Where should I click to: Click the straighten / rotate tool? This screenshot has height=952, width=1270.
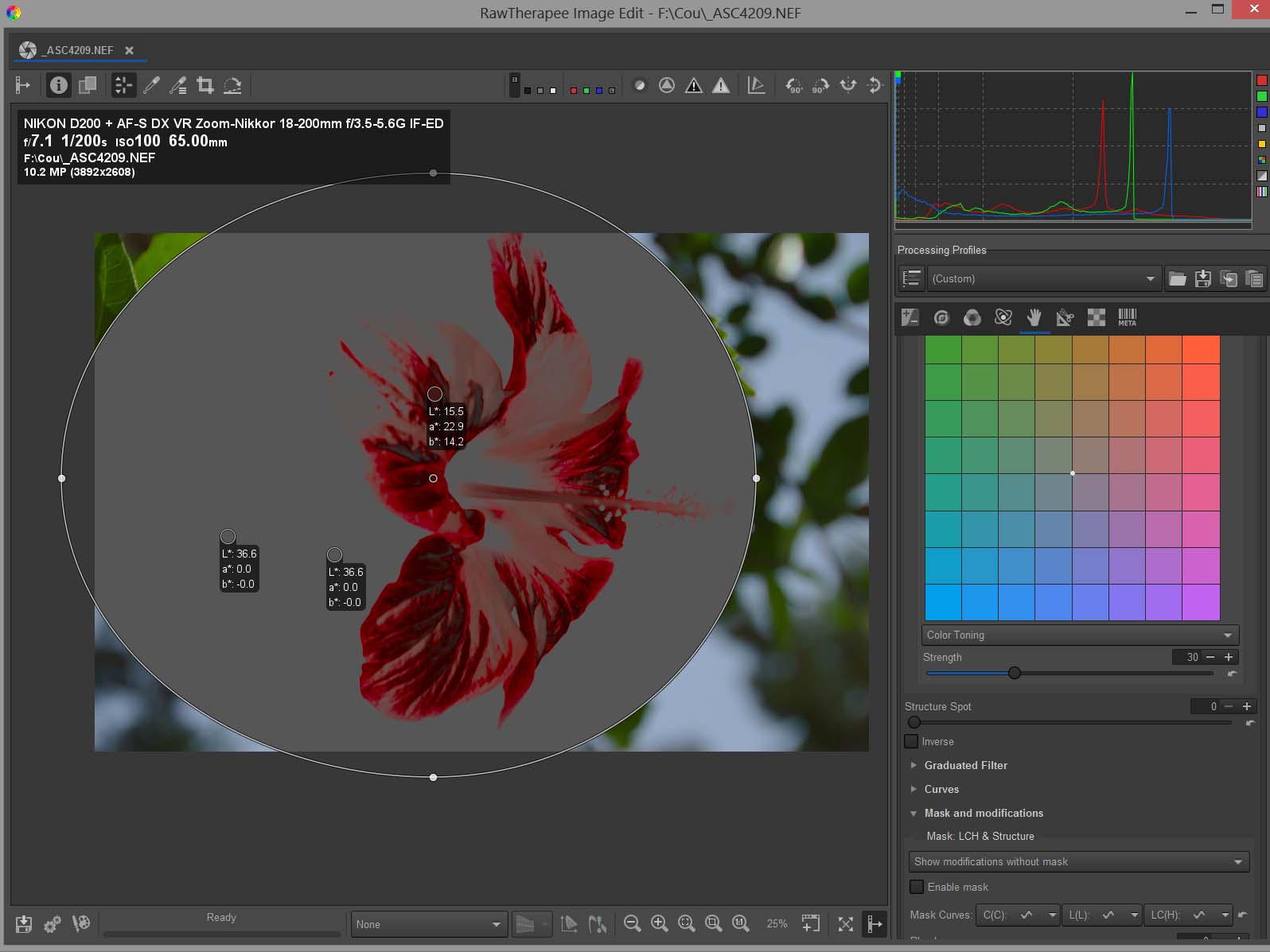[232, 85]
